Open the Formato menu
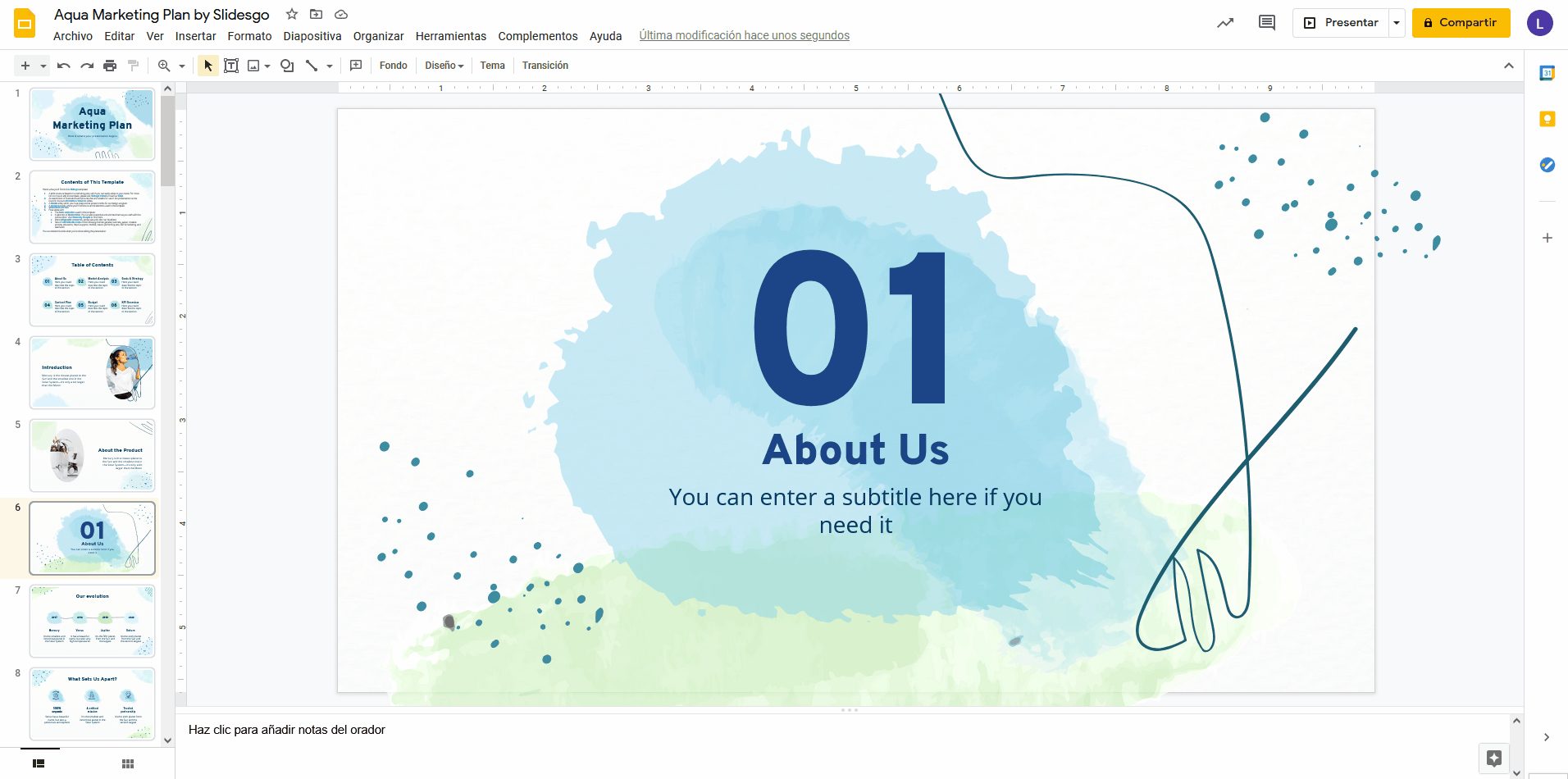 pos(249,36)
